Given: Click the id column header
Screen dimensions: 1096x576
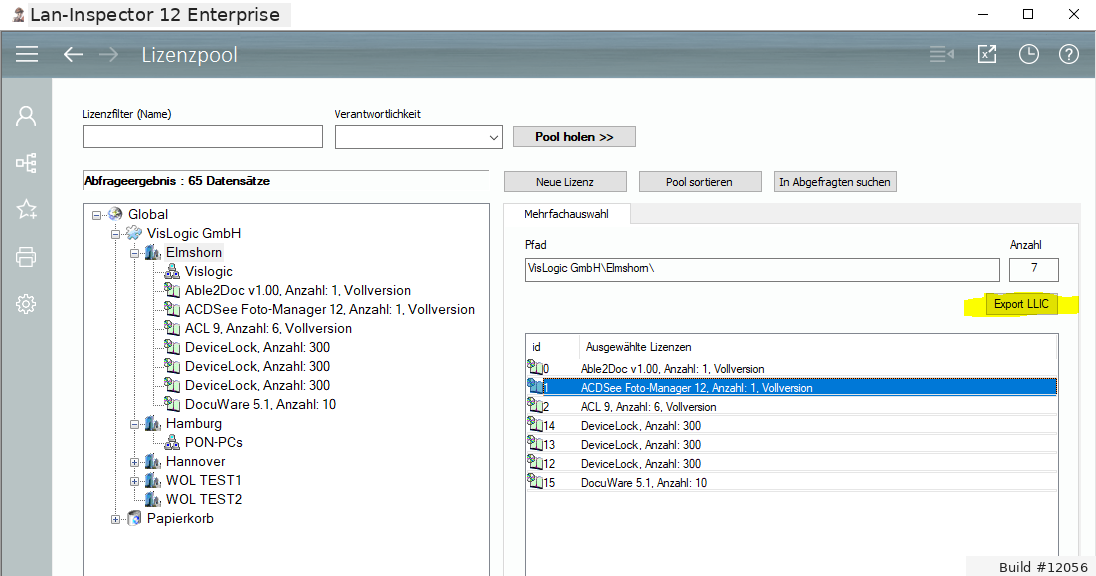Looking at the screenshot, I should coord(553,347).
